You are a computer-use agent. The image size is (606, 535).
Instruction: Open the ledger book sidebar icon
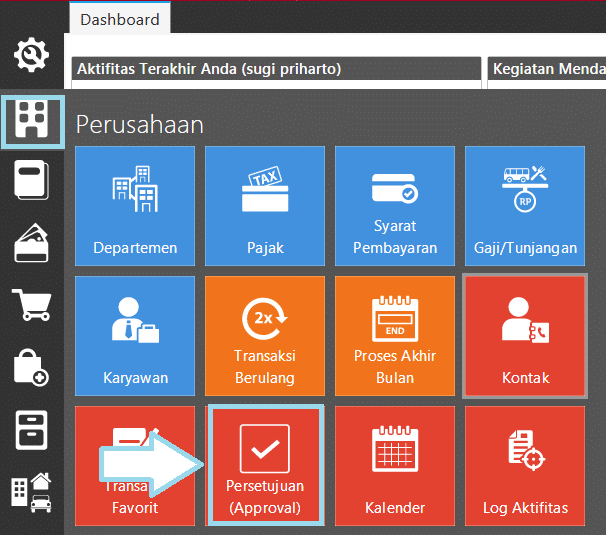pyautogui.click(x=32, y=182)
